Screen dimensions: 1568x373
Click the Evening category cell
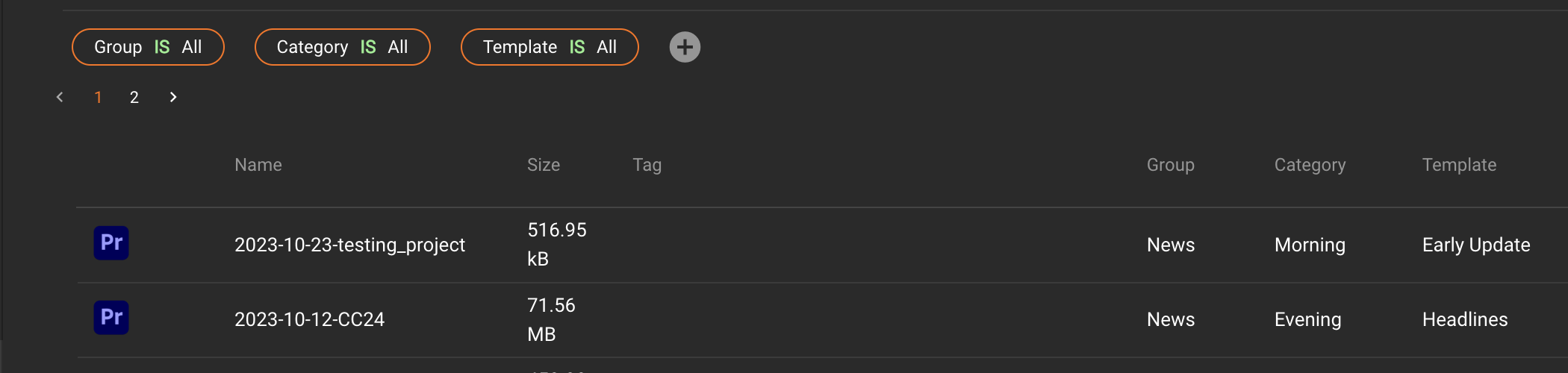[x=1307, y=319]
